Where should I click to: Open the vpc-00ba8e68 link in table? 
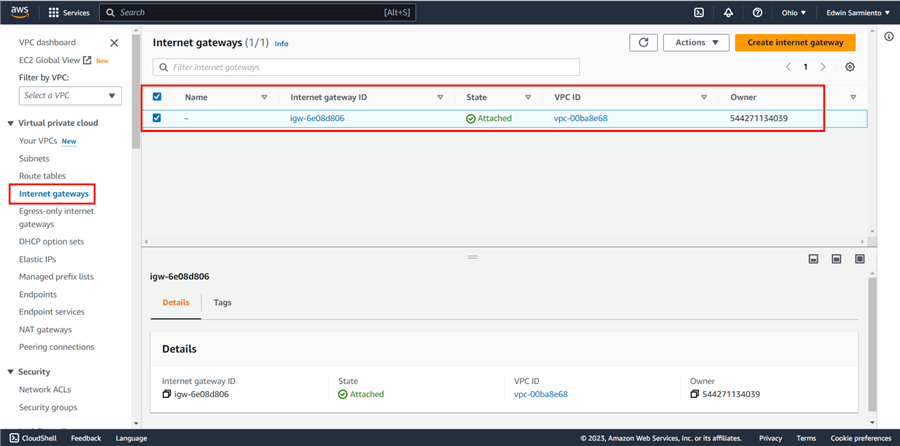coord(580,118)
